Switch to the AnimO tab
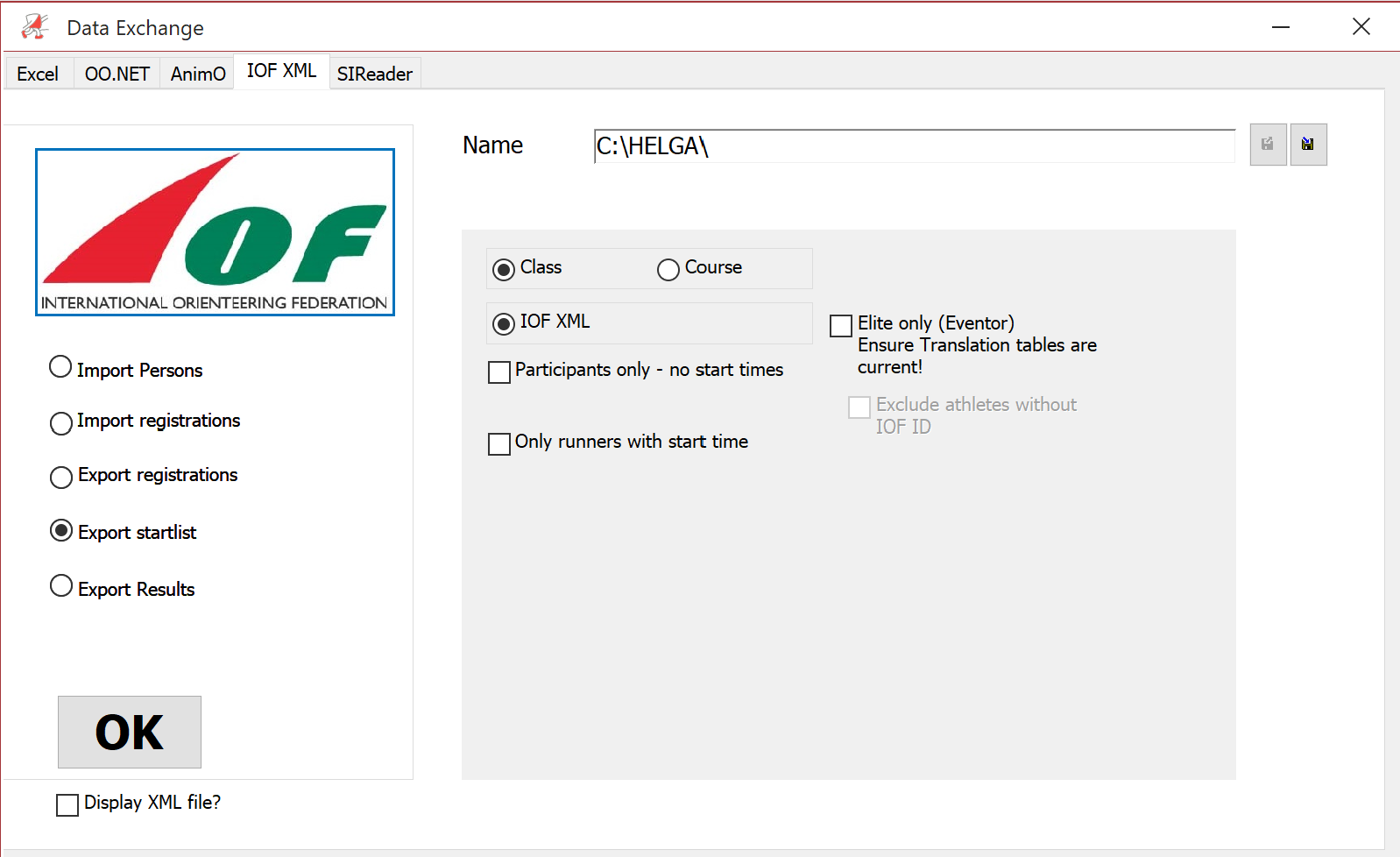Image resolution: width=1400 pixels, height=857 pixels. (x=198, y=74)
